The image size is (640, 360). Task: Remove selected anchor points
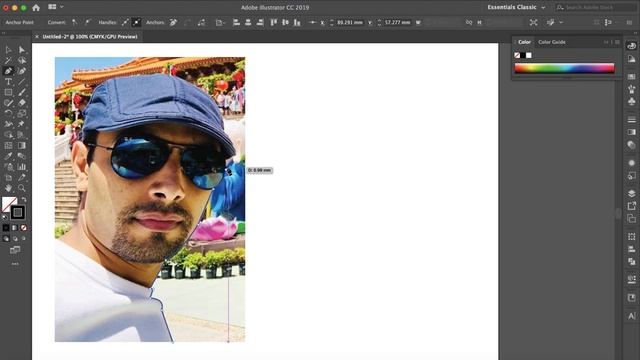pos(173,22)
